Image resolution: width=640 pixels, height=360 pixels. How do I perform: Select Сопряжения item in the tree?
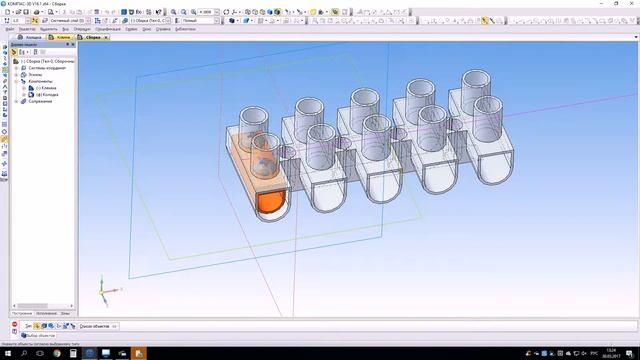click(40, 101)
